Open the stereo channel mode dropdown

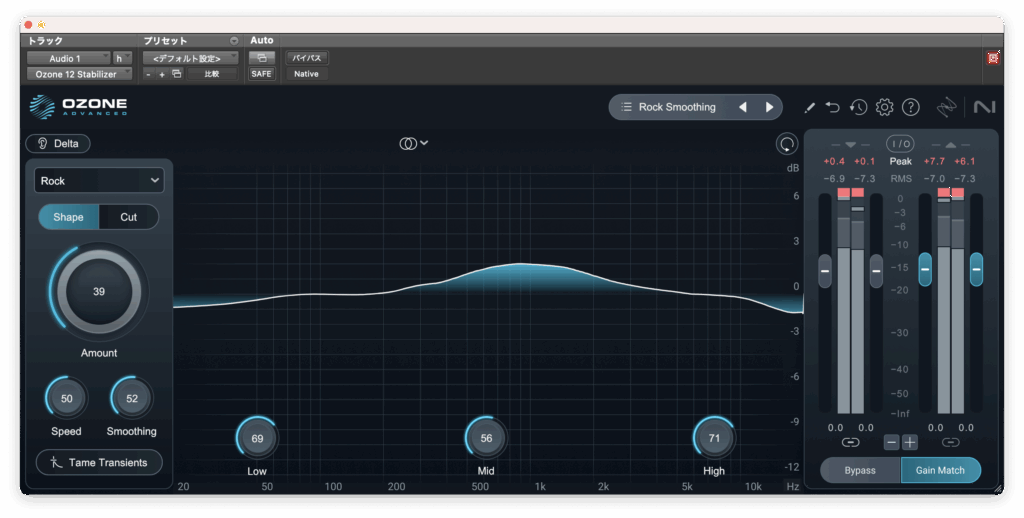(x=414, y=143)
